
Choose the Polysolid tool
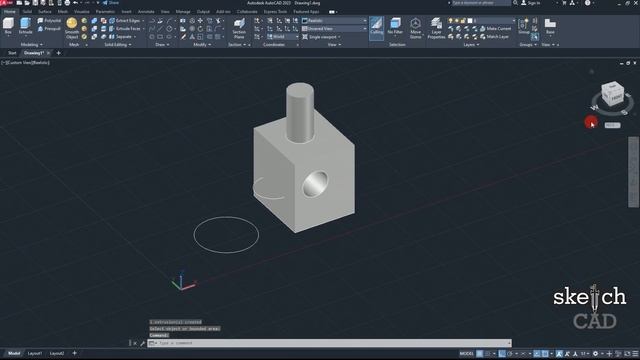point(49,20)
